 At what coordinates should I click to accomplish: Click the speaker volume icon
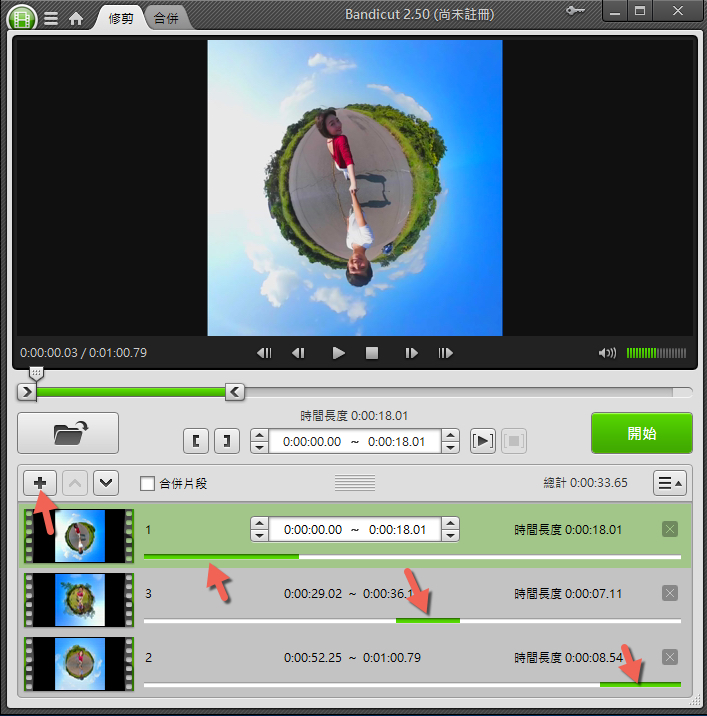[606, 353]
